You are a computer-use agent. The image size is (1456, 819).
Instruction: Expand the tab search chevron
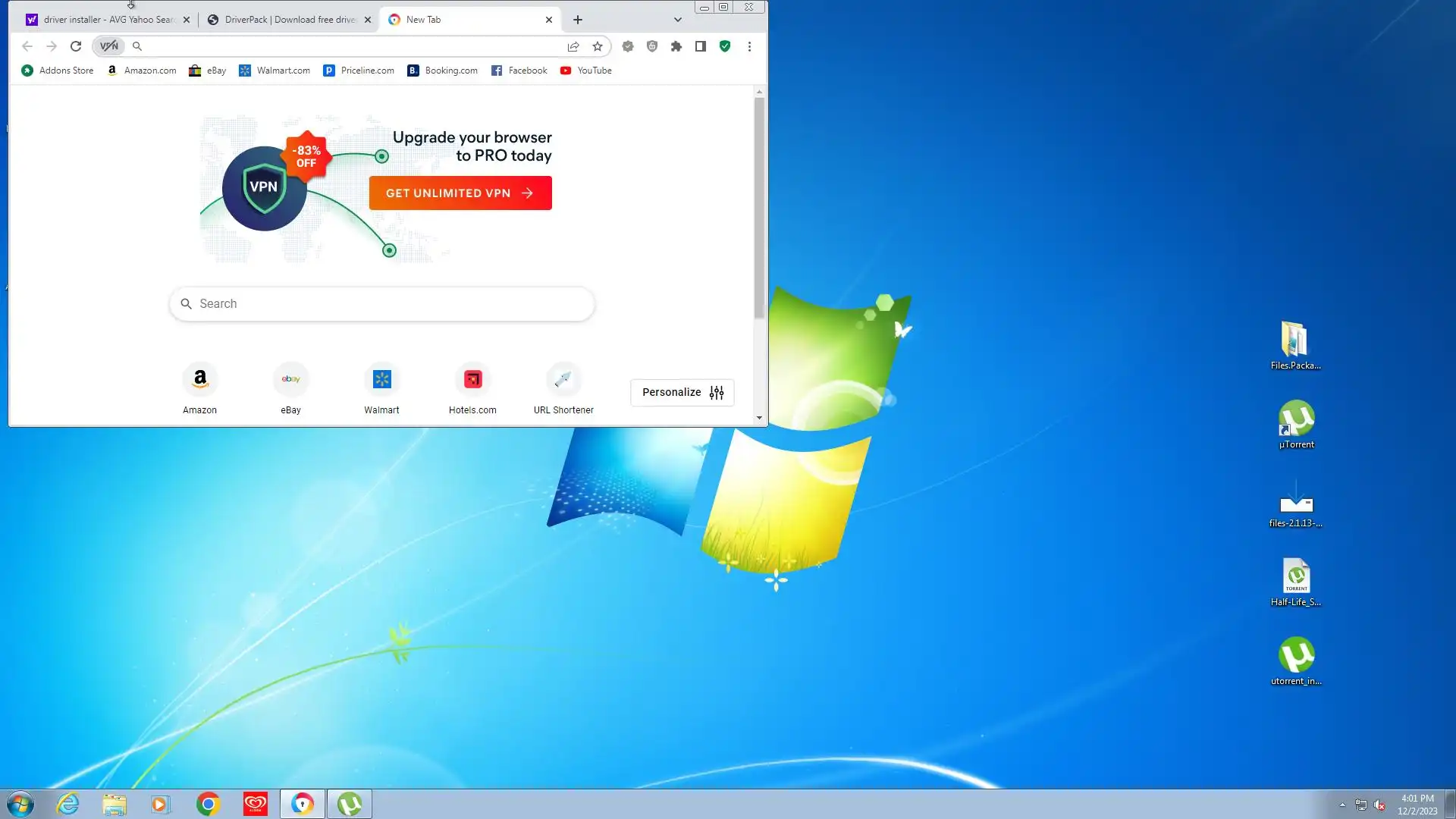pyautogui.click(x=677, y=20)
